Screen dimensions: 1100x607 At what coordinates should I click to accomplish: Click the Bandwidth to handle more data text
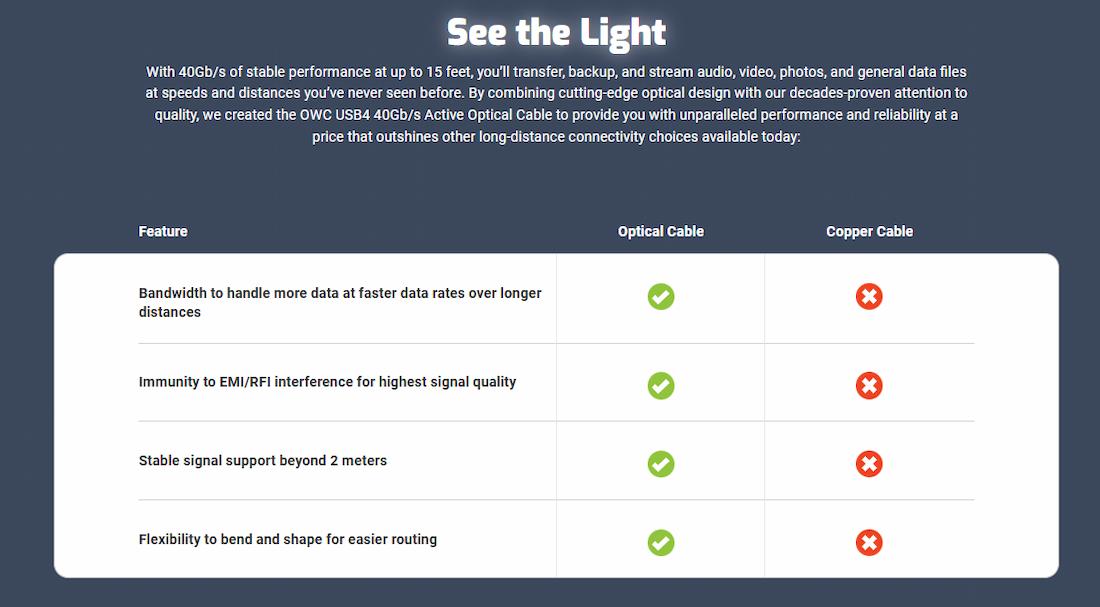(x=340, y=302)
